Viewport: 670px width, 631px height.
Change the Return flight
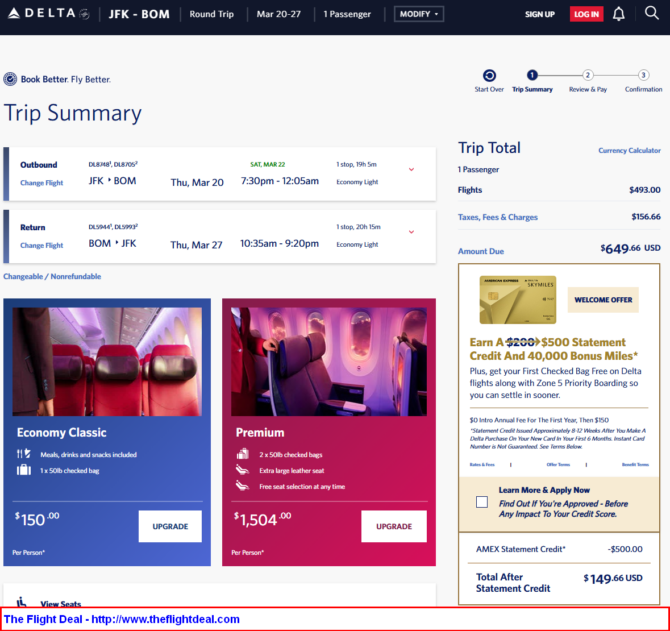41,245
